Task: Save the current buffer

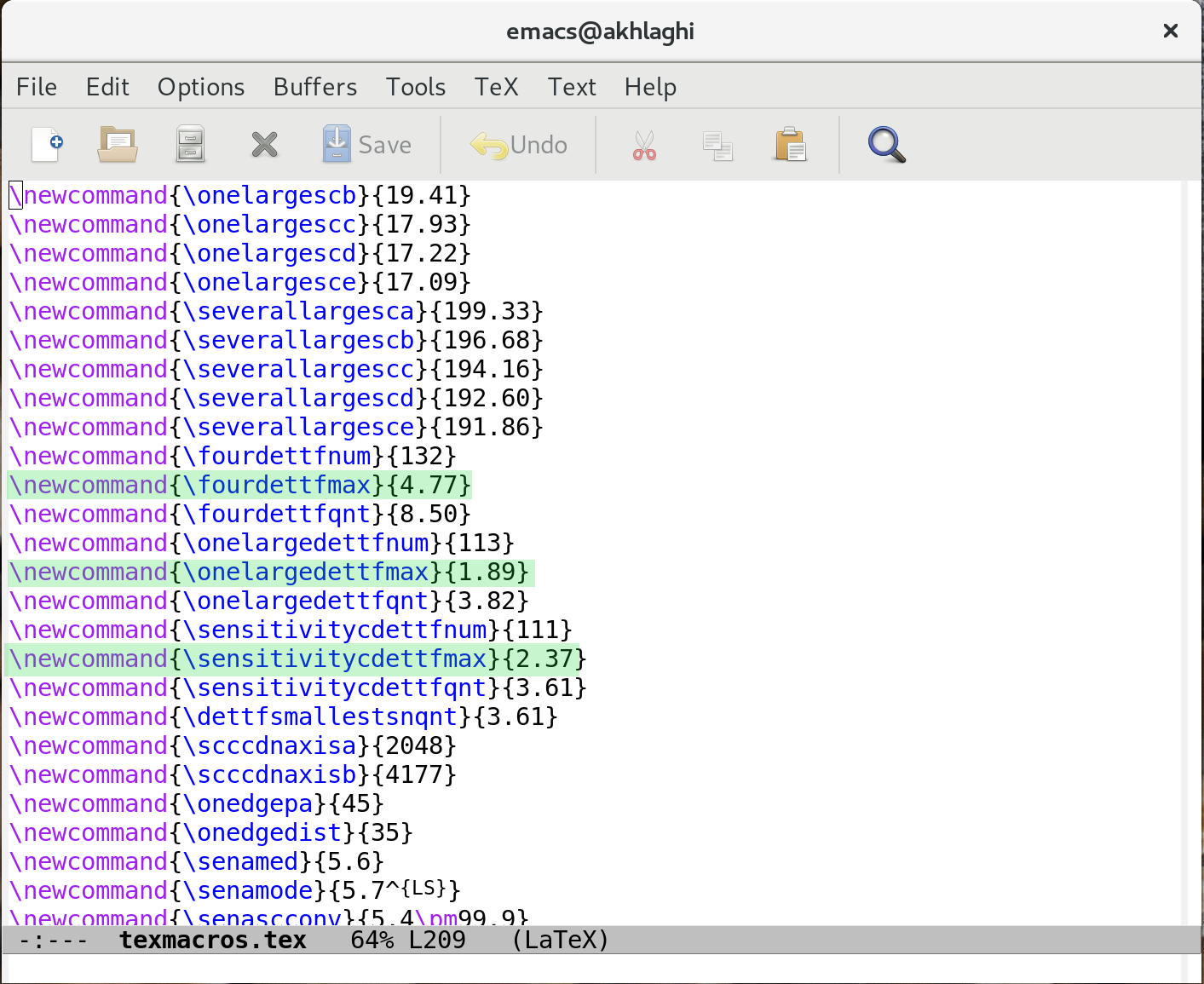Action: coord(367,145)
